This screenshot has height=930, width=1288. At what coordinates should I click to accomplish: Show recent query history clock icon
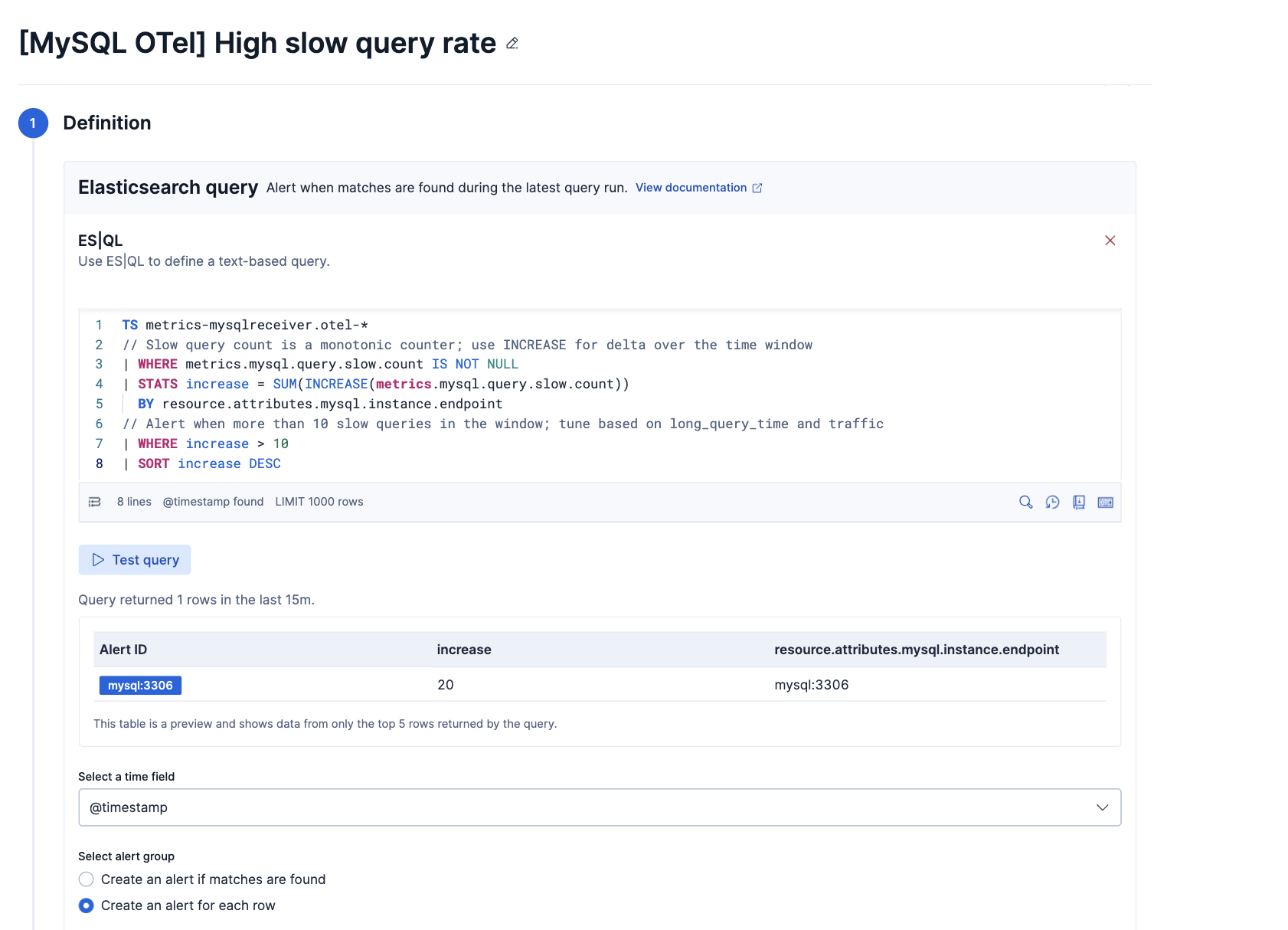coord(1052,503)
